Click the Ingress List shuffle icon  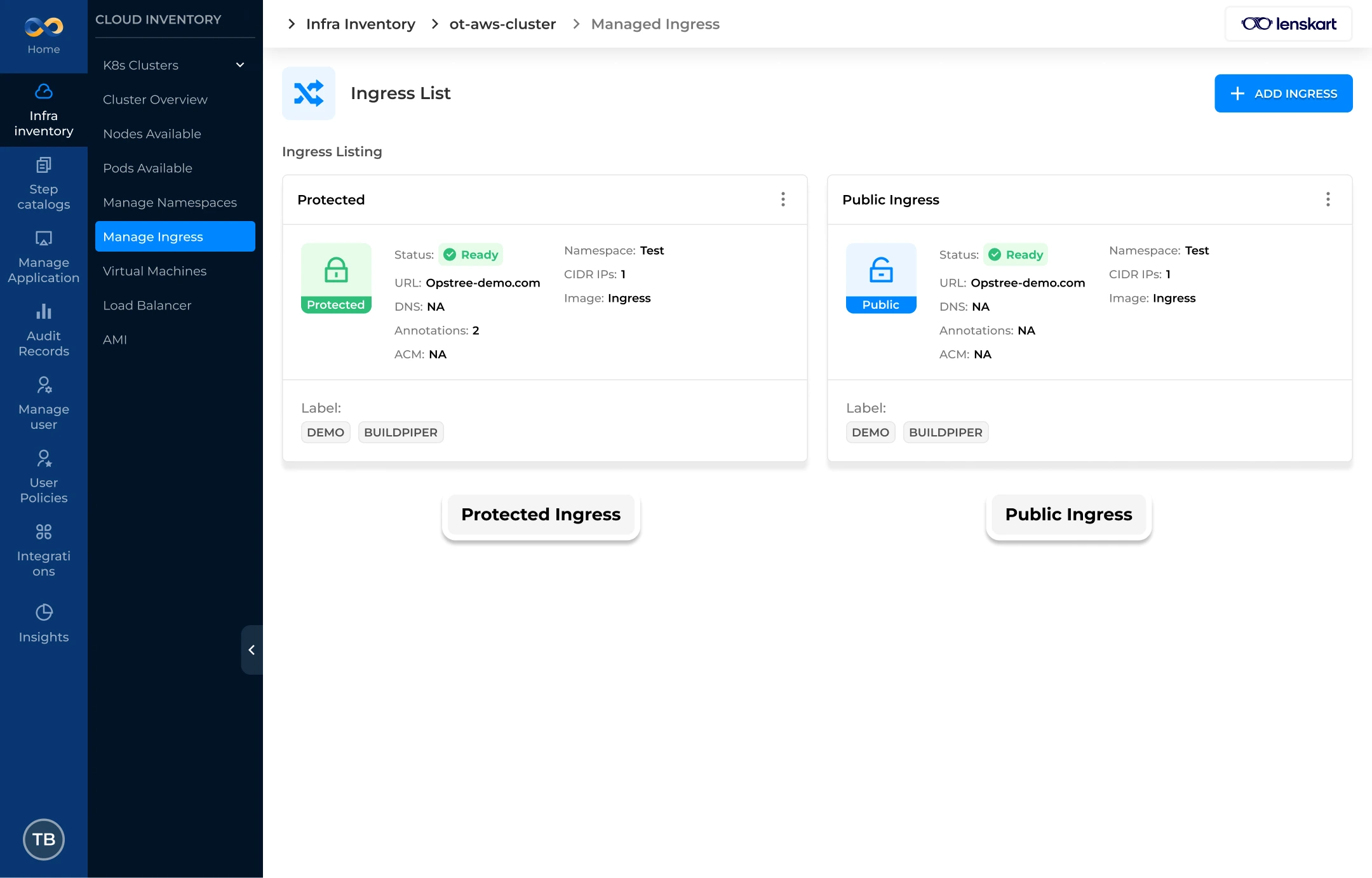click(309, 93)
